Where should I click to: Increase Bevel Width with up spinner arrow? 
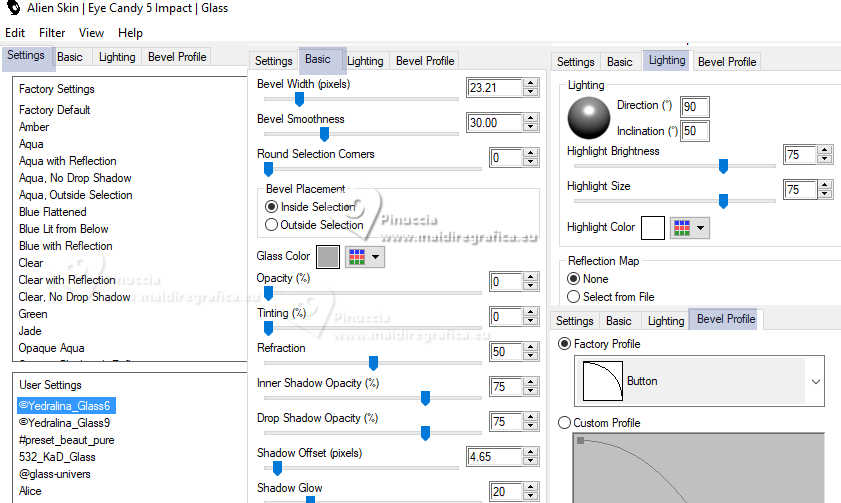[530, 83]
